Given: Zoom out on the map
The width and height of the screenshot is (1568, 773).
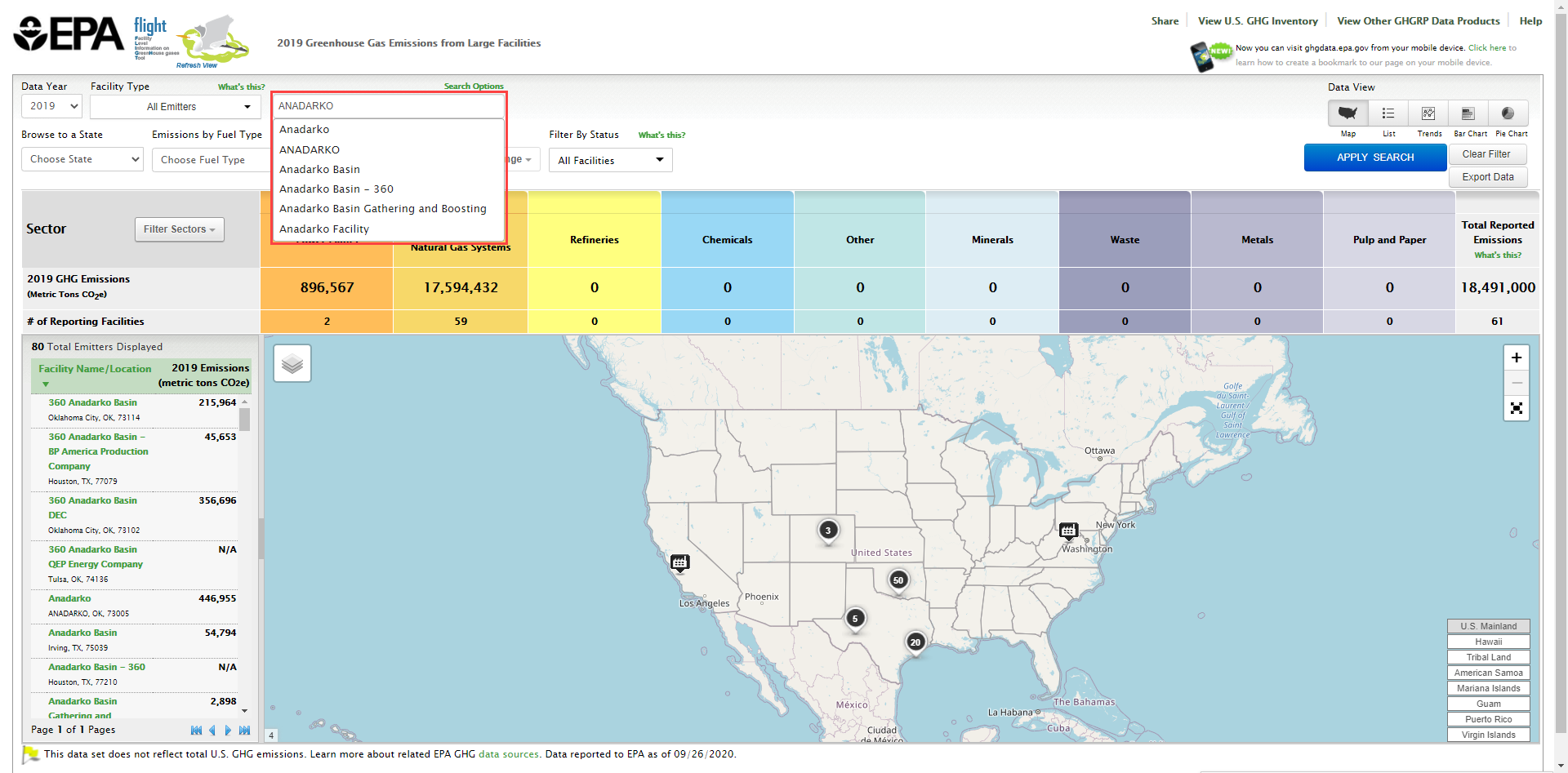Looking at the screenshot, I should 1517,383.
